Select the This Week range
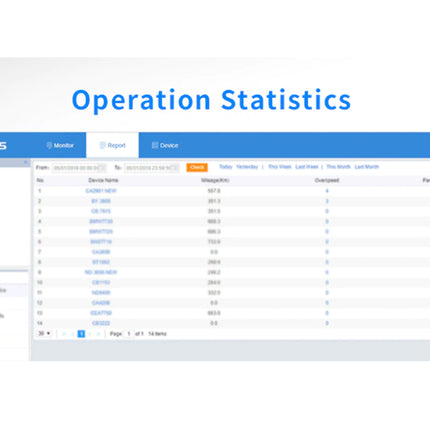Viewport: 430px width, 430px height. 280,167
